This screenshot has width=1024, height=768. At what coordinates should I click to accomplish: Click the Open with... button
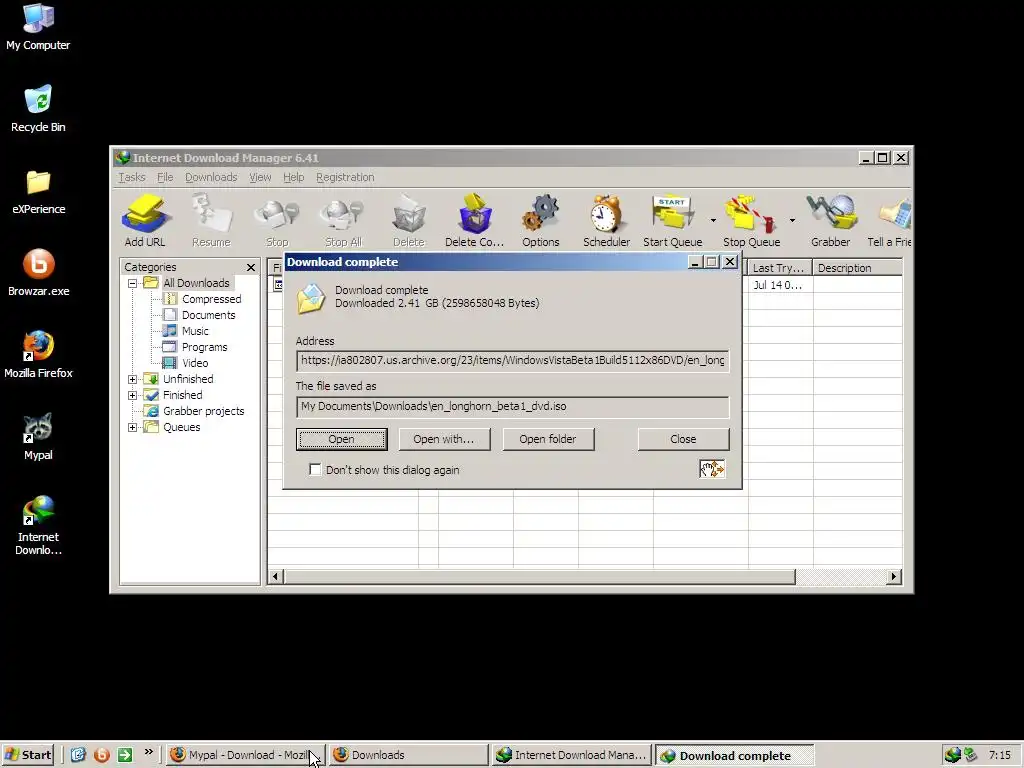coord(444,439)
